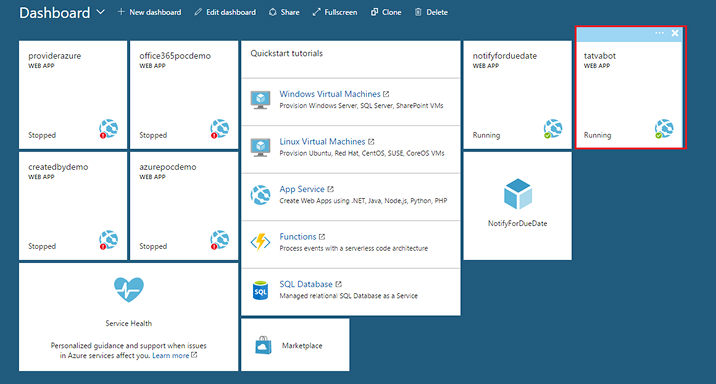Open the providerazure web app icon

pyautogui.click(x=109, y=129)
